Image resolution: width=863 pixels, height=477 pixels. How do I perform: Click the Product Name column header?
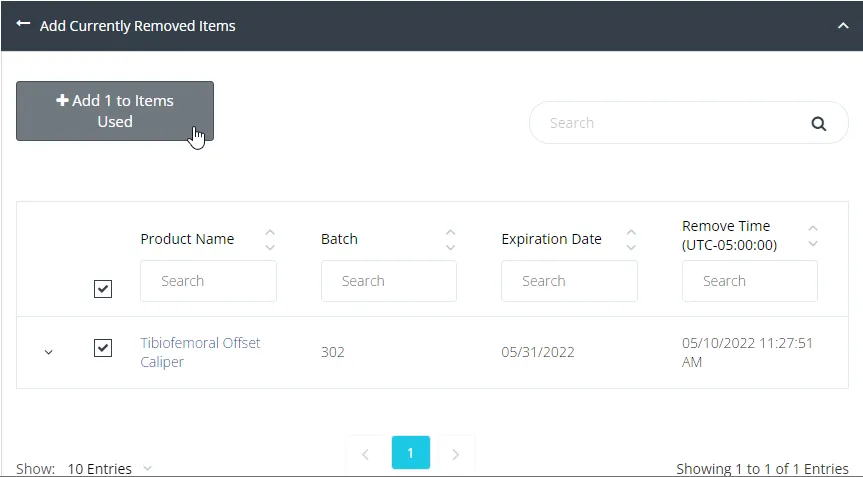pyautogui.click(x=187, y=239)
